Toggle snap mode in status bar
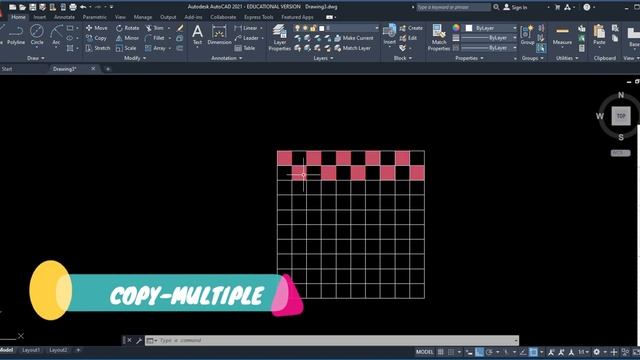 pyautogui.click(x=451, y=352)
